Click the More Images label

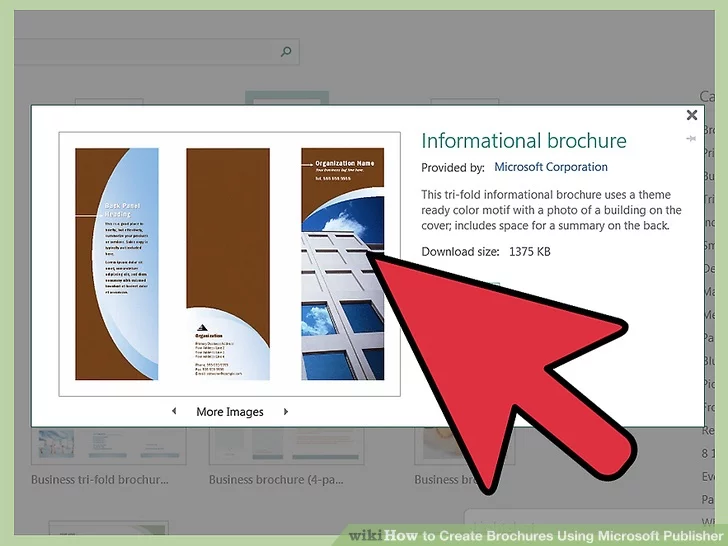point(230,412)
